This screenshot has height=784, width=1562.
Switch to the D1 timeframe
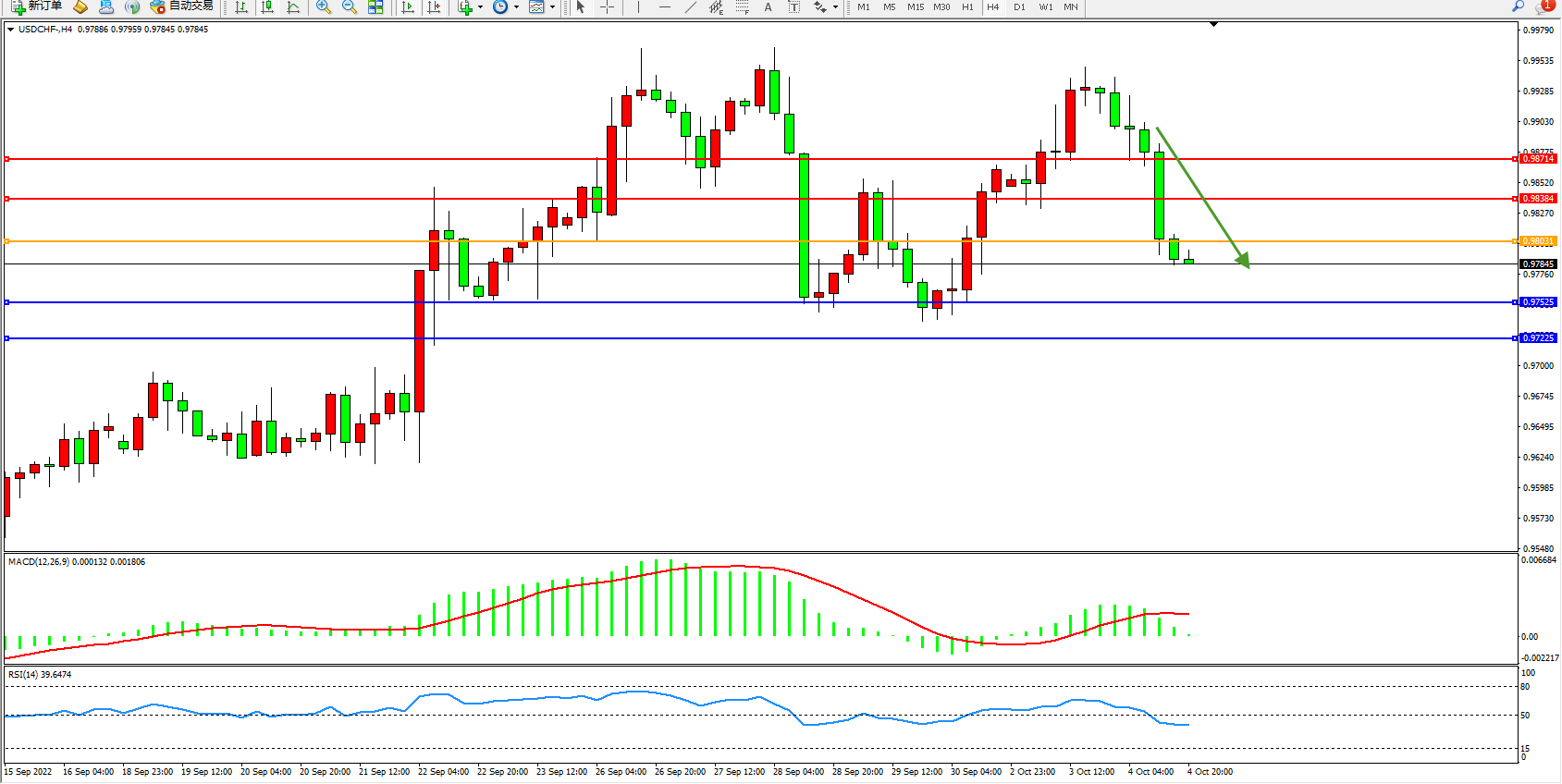coord(1019,6)
